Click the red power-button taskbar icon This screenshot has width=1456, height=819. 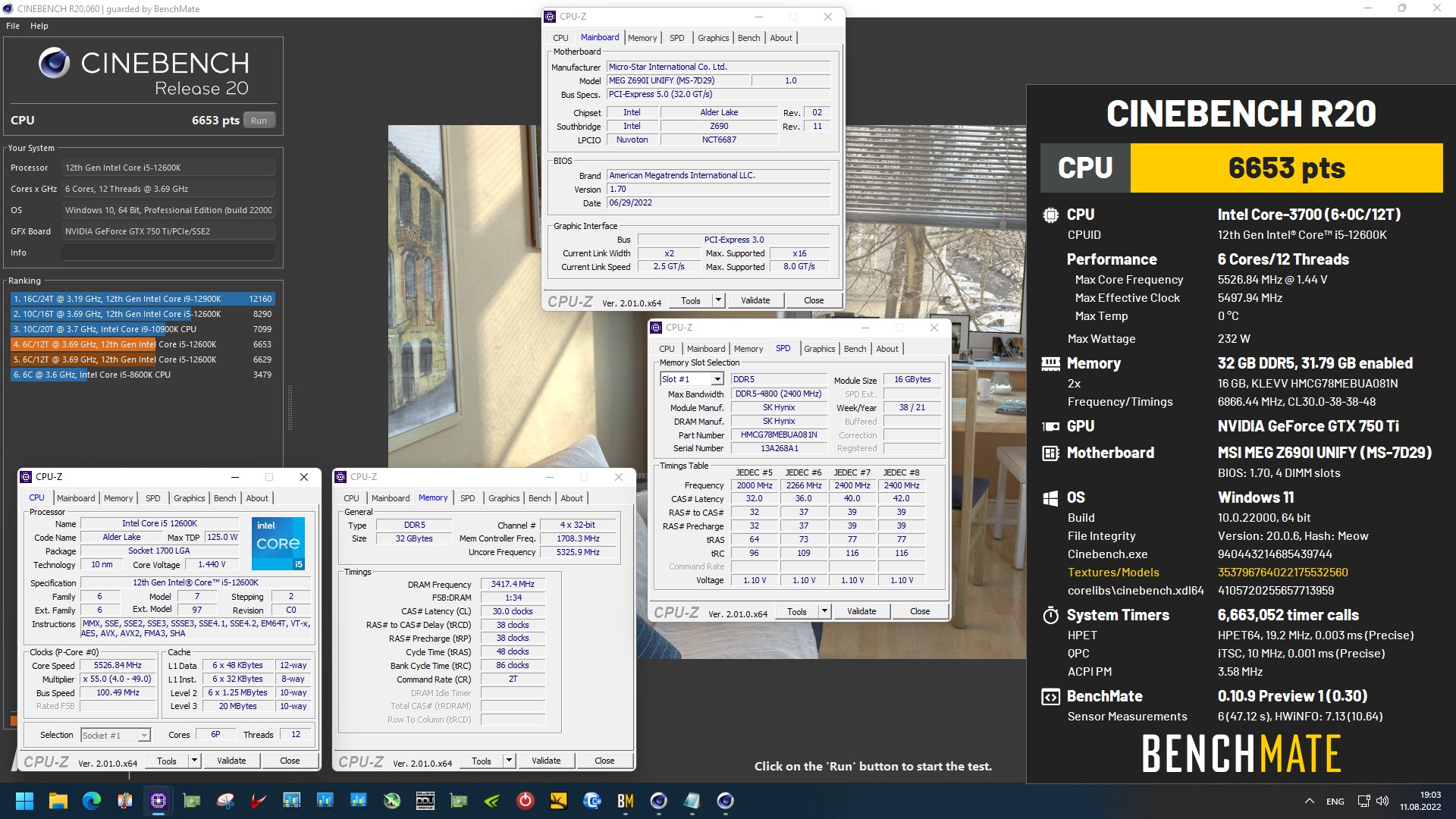coord(525,801)
